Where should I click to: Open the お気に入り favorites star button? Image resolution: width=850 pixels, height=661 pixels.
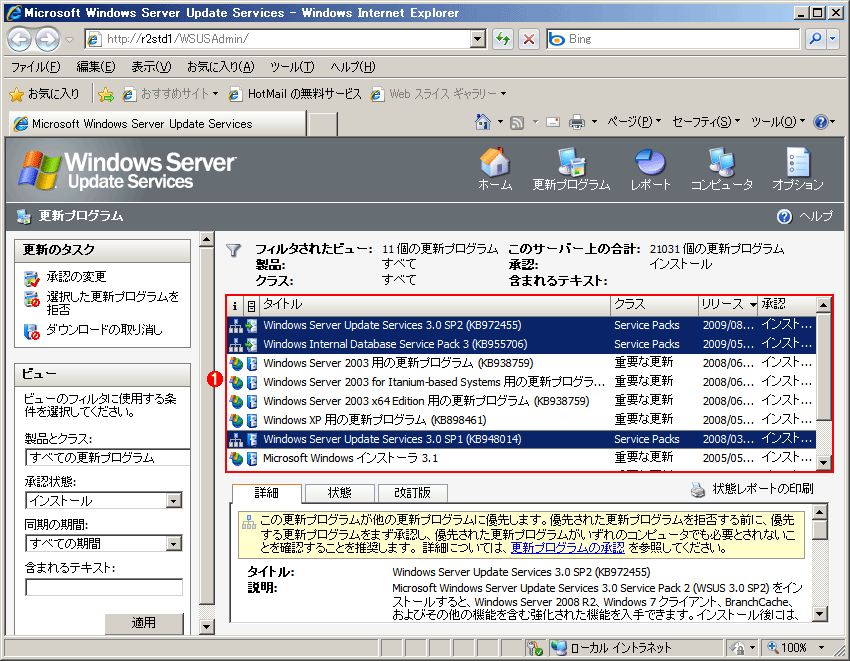click(x=44, y=94)
